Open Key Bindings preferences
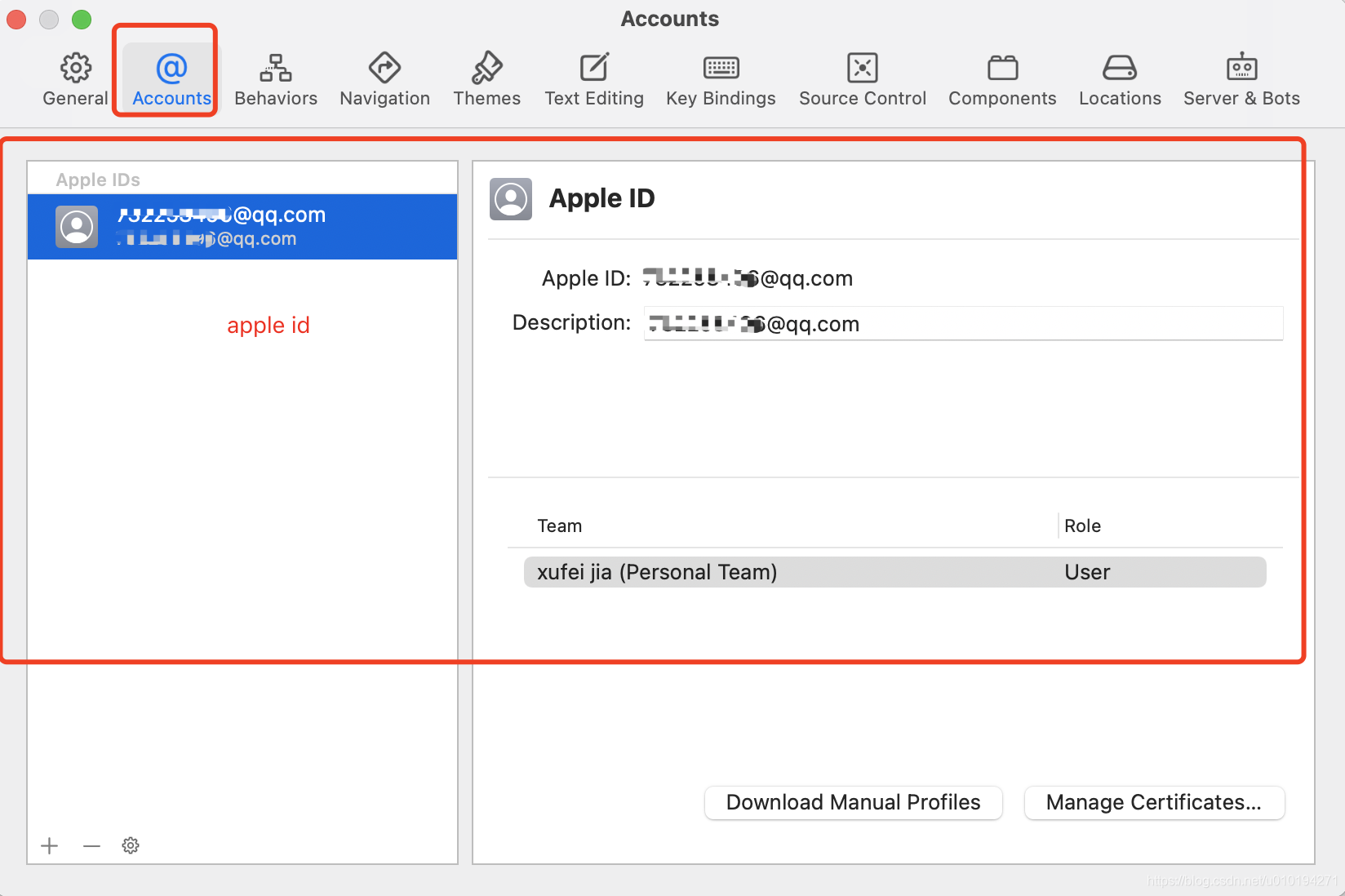The height and width of the screenshot is (896, 1345). (721, 79)
